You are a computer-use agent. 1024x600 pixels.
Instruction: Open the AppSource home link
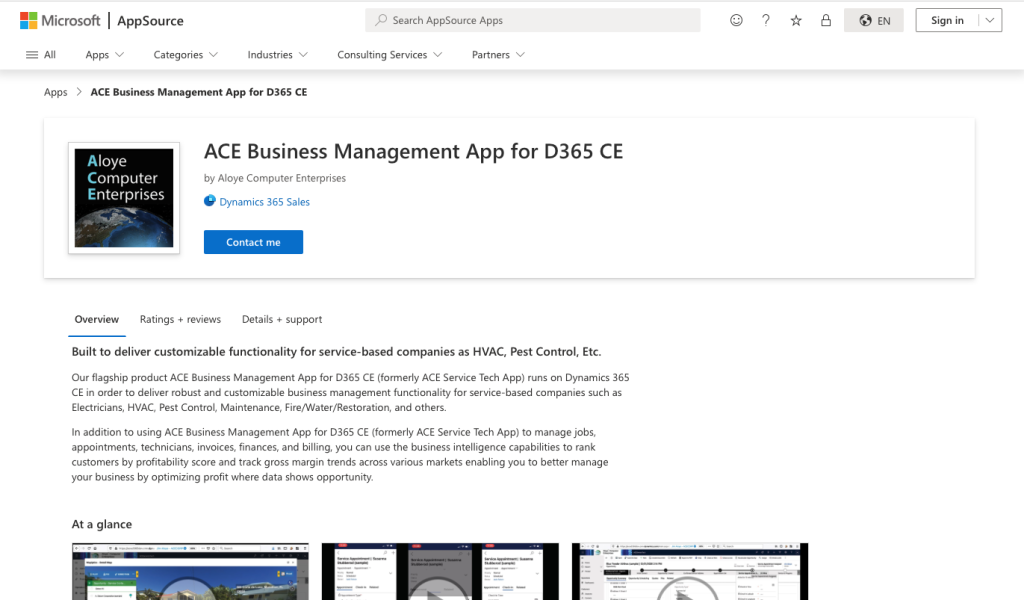tap(150, 20)
